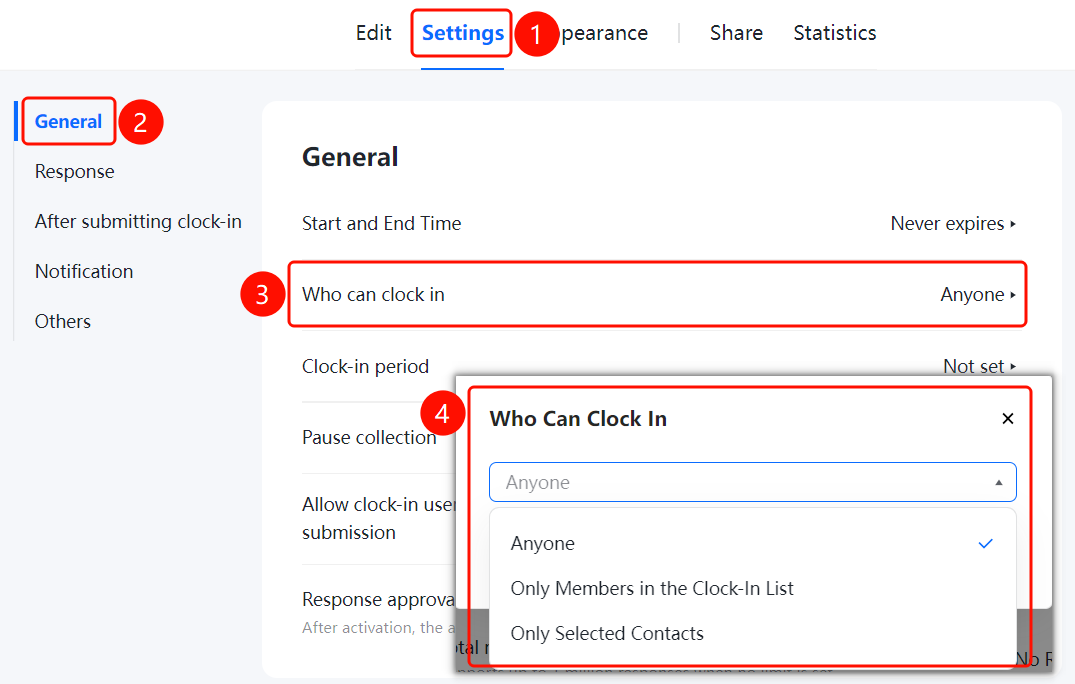The image size is (1075, 684).
Task: Click the dropdown caret arrow icon
Action: point(999,483)
